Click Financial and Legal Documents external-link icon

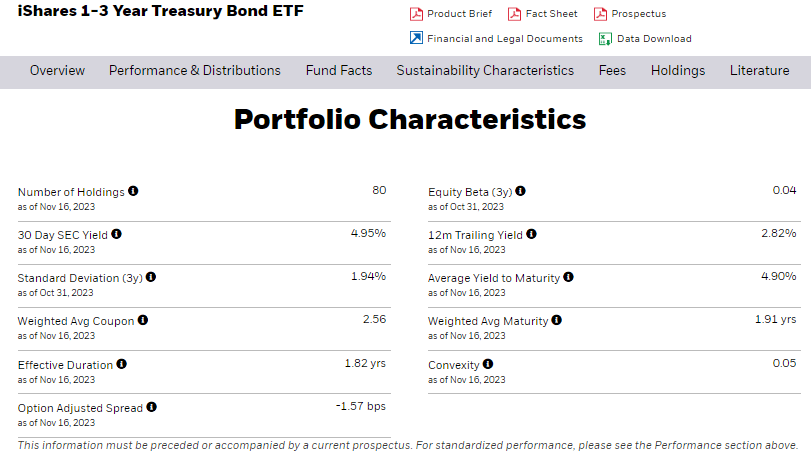pos(416,38)
